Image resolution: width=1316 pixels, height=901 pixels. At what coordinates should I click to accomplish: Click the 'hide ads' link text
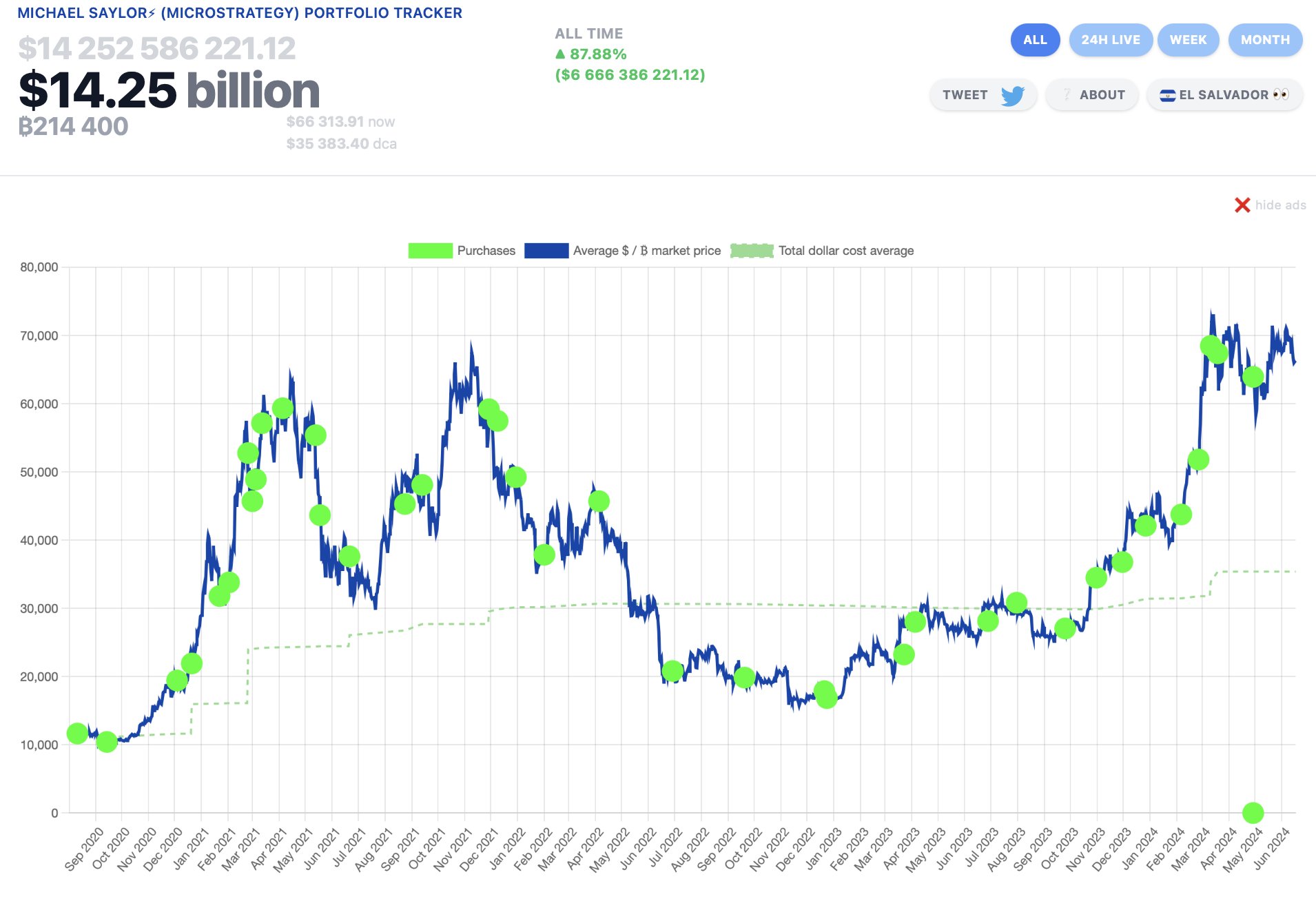coord(1280,205)
